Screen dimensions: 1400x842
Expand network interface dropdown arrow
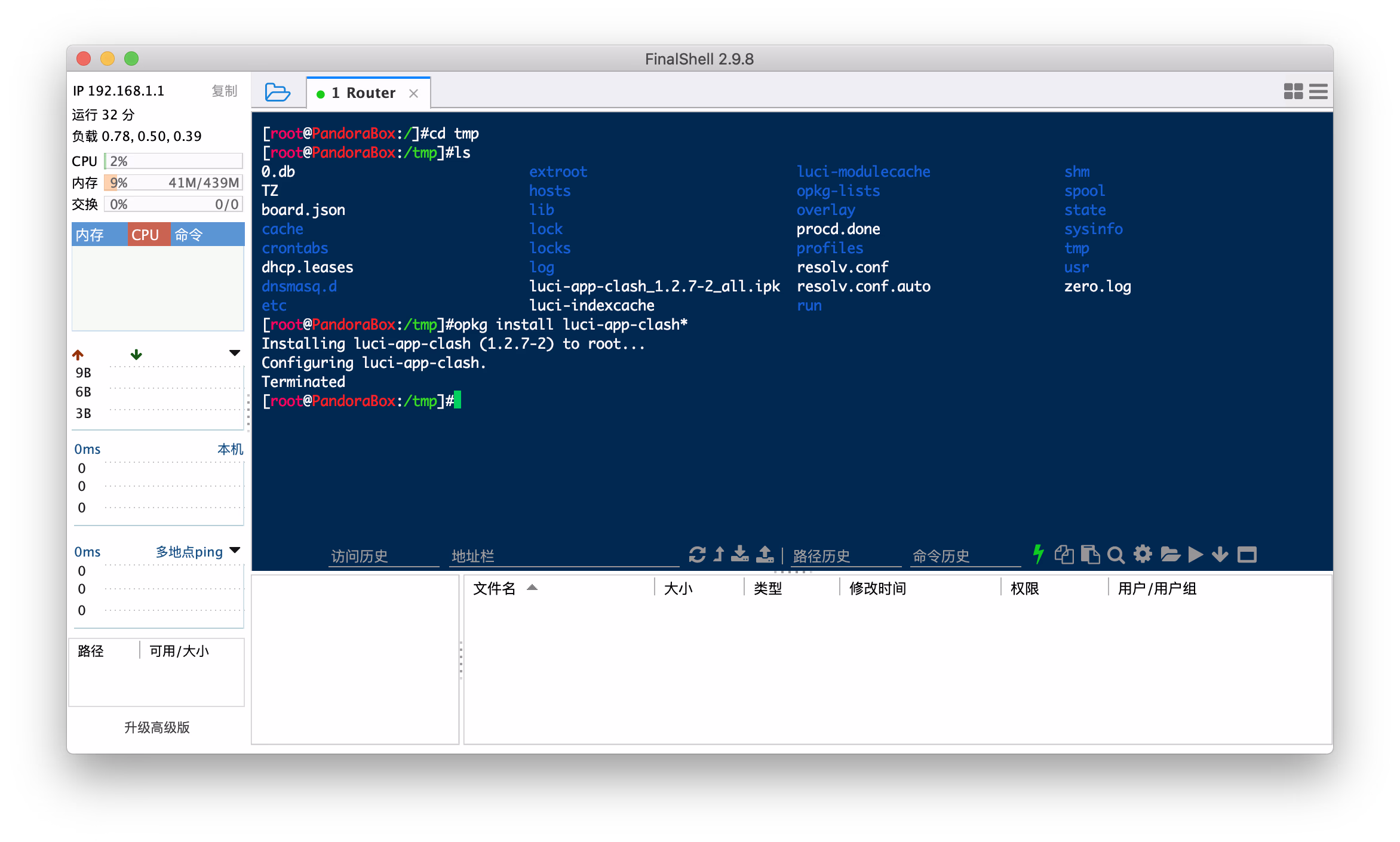coord(235,353)
